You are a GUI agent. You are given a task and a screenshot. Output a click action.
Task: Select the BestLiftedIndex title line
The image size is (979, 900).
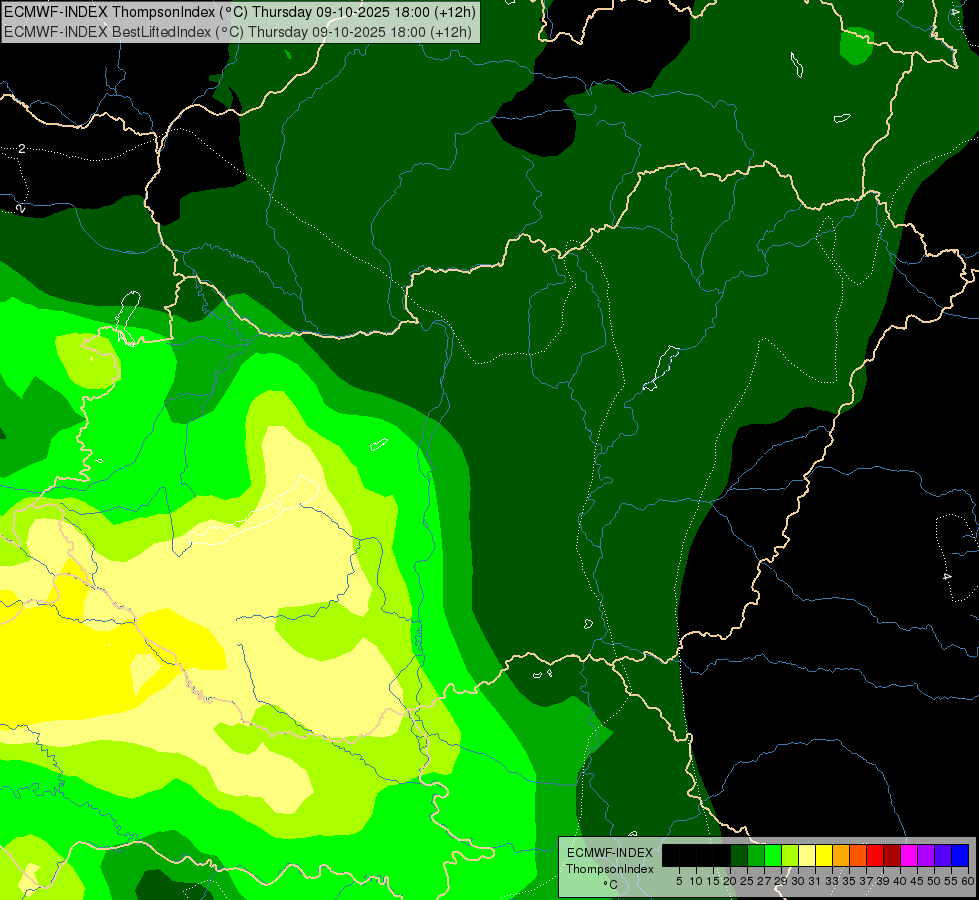click(x=240, y=31)
